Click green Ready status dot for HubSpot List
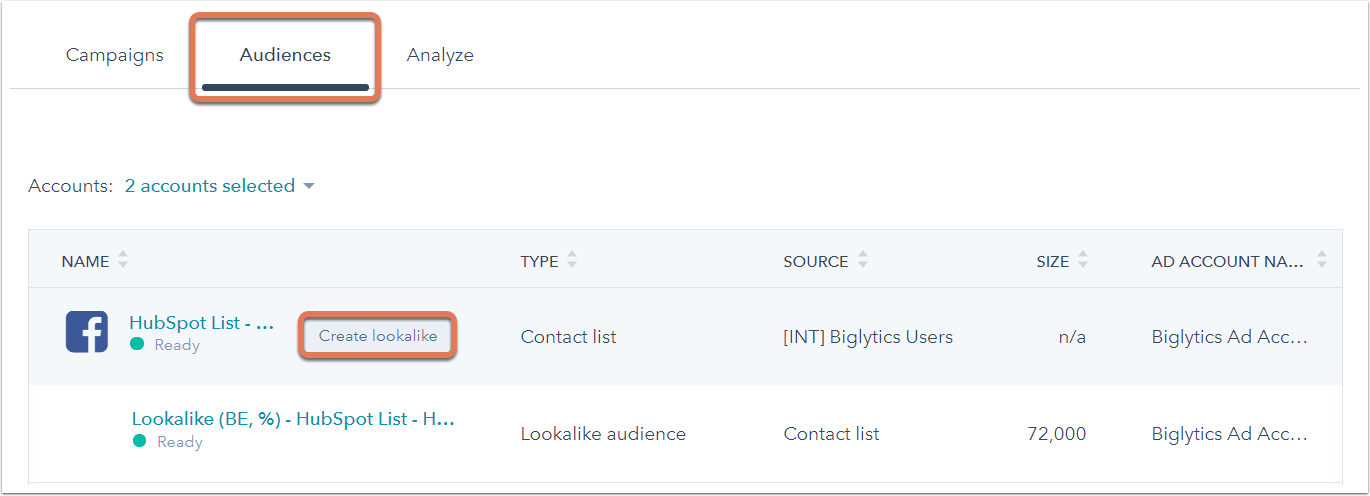The image size is (1370, 496). pyautogui.click(x=138, y=345)
